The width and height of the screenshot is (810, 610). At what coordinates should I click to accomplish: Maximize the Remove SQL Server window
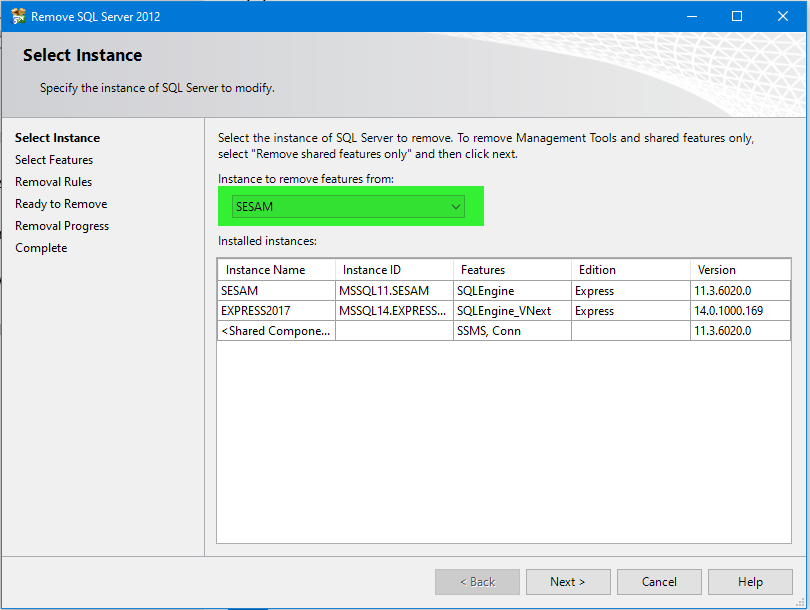pos(737,16)
